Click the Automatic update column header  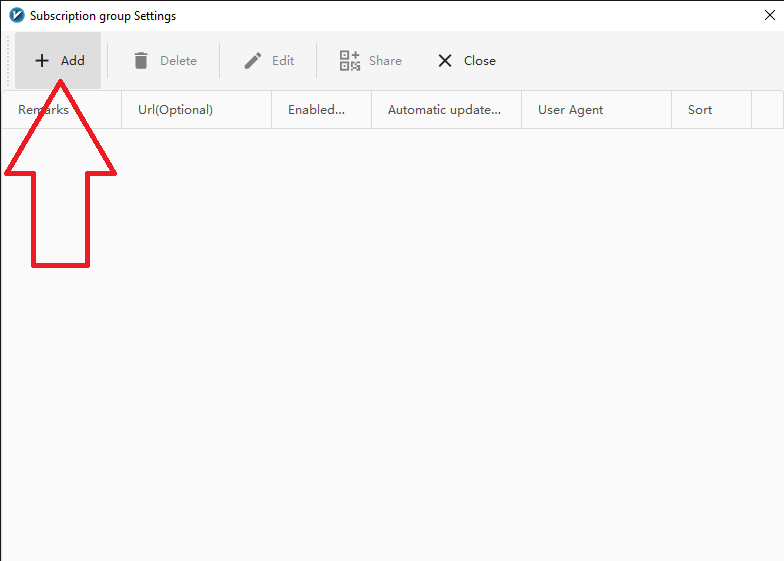point(444,110)
